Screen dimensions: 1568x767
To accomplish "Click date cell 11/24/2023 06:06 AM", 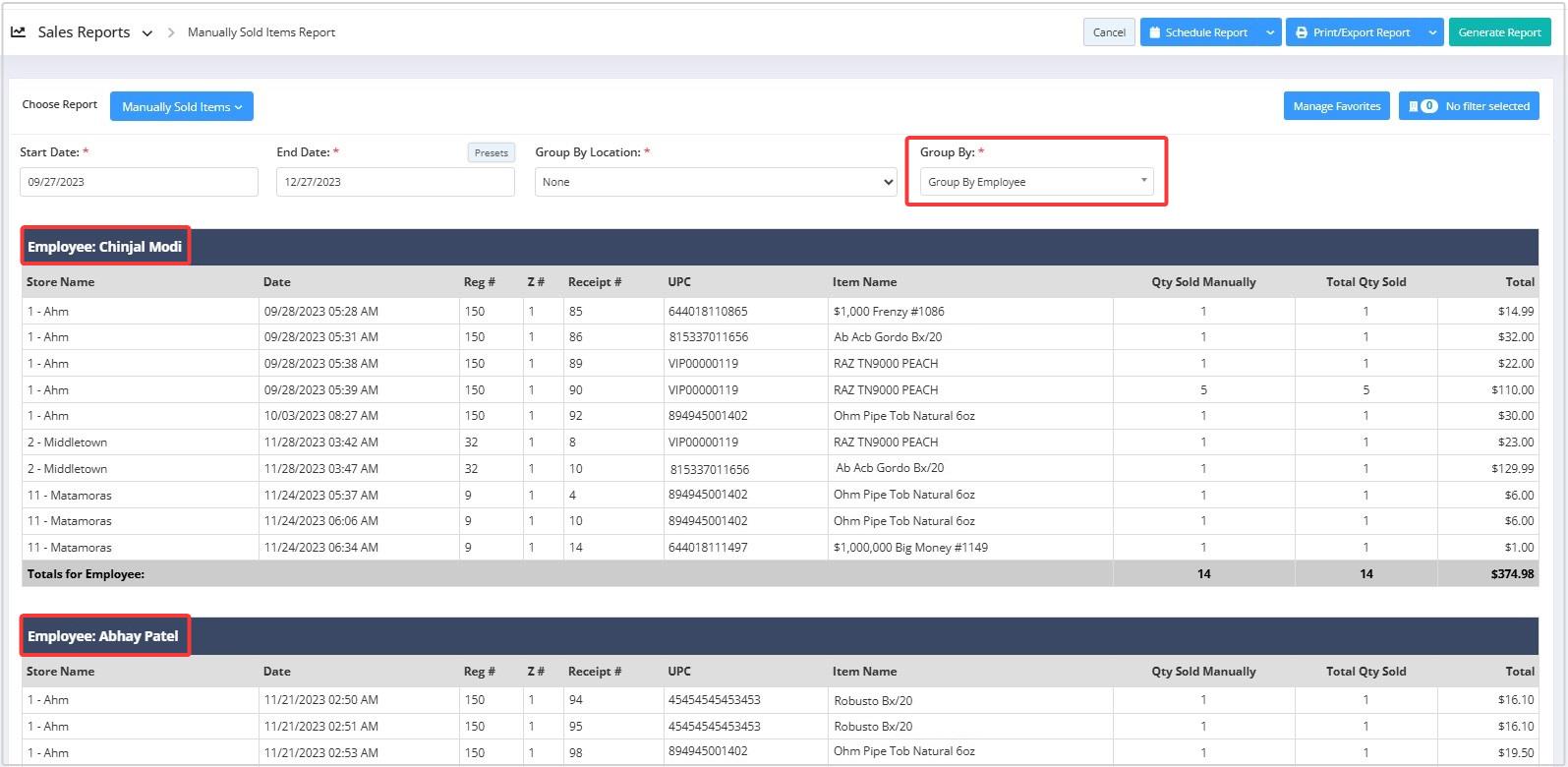I will click(321, 521).
